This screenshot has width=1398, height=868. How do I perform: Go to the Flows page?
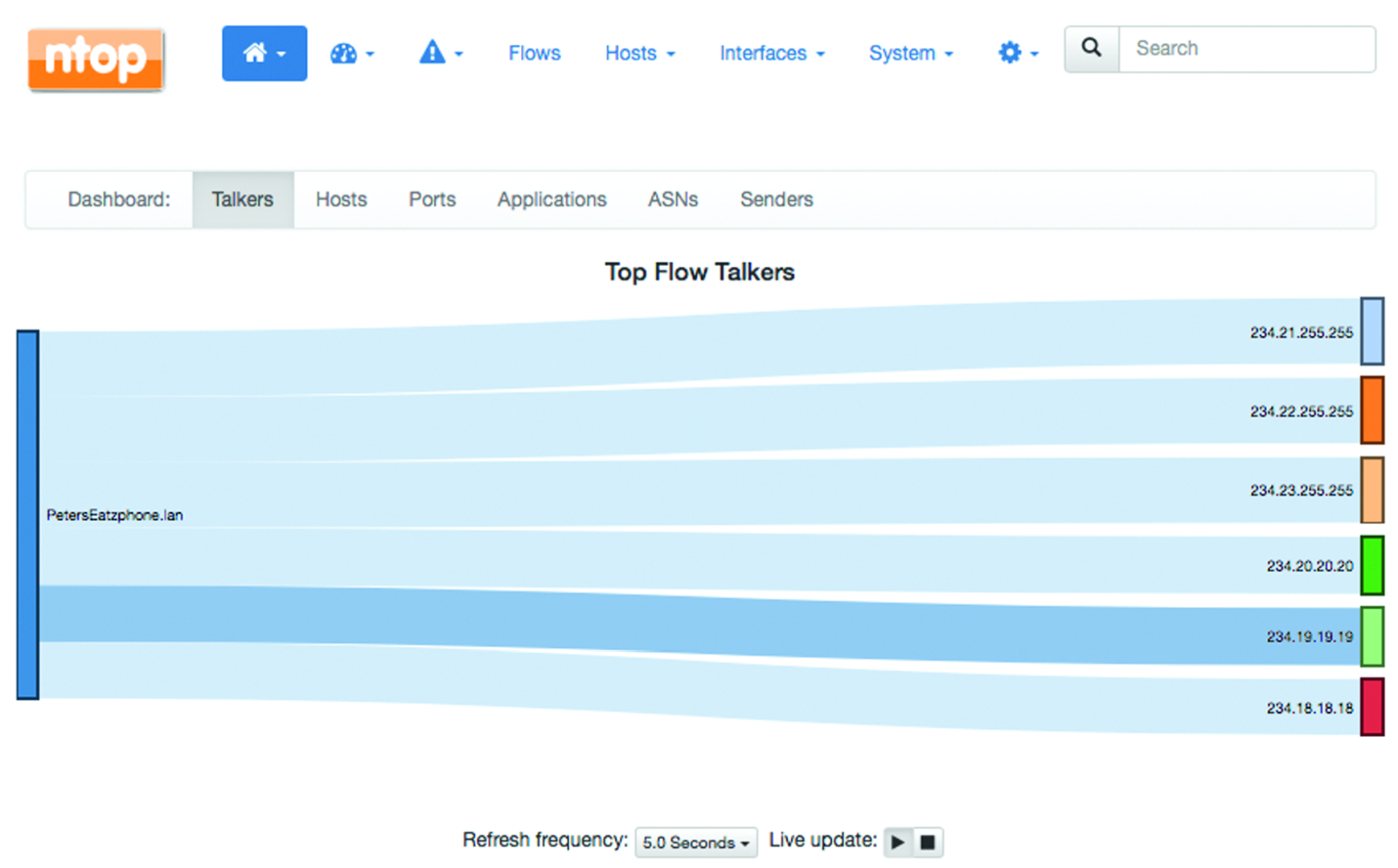[x=534, y=53]
